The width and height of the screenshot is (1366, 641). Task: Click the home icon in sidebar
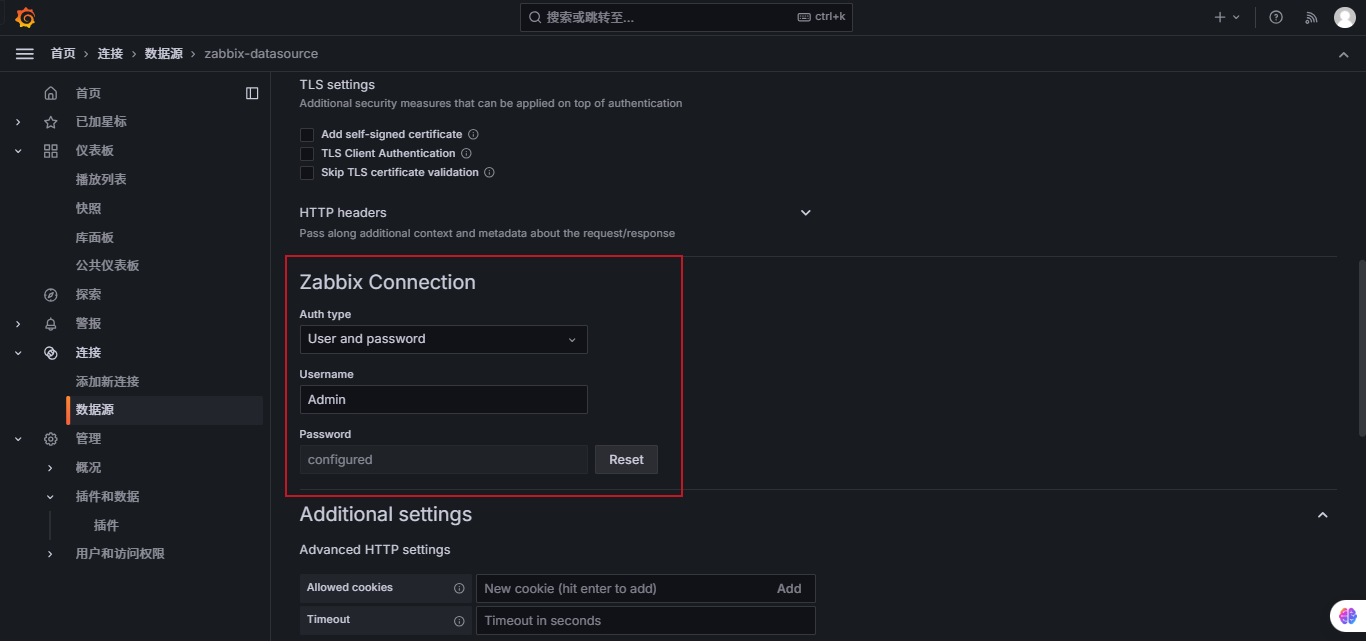[51, 93]
